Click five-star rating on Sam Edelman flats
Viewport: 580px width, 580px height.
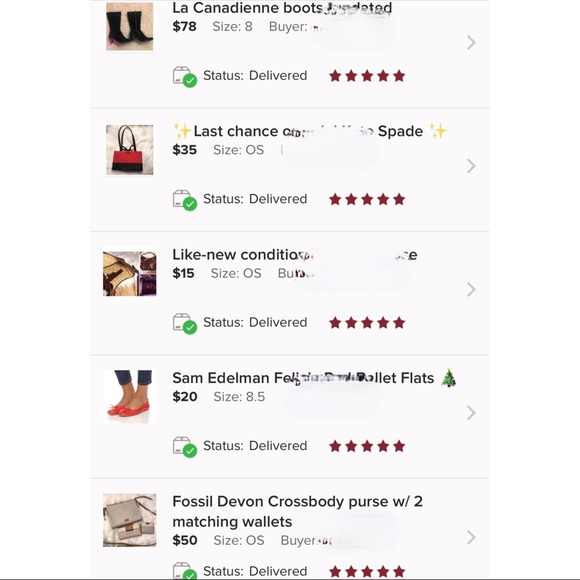click(367, 446)
